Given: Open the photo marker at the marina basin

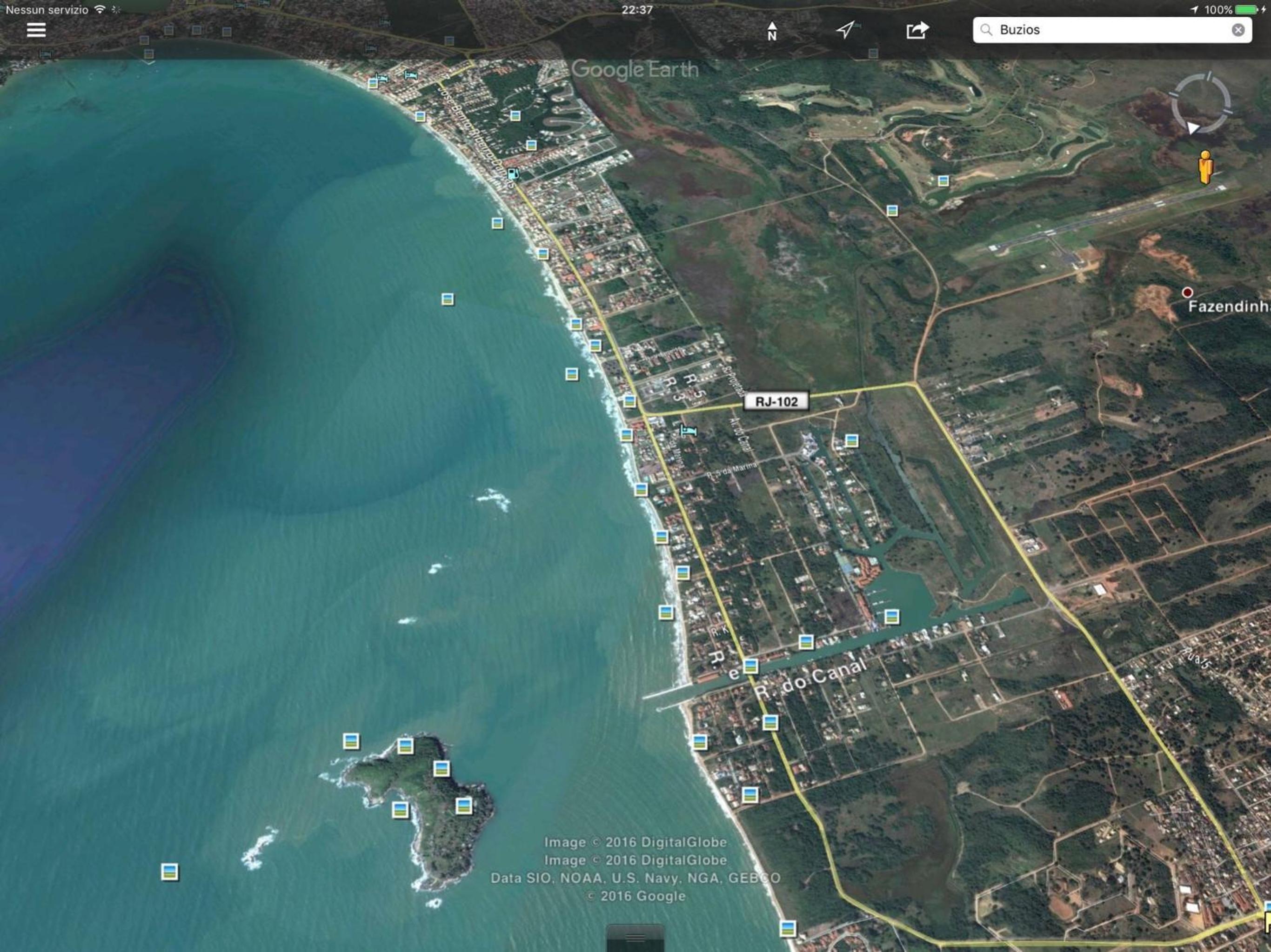Looking at the screenshot, I should 891,617.
